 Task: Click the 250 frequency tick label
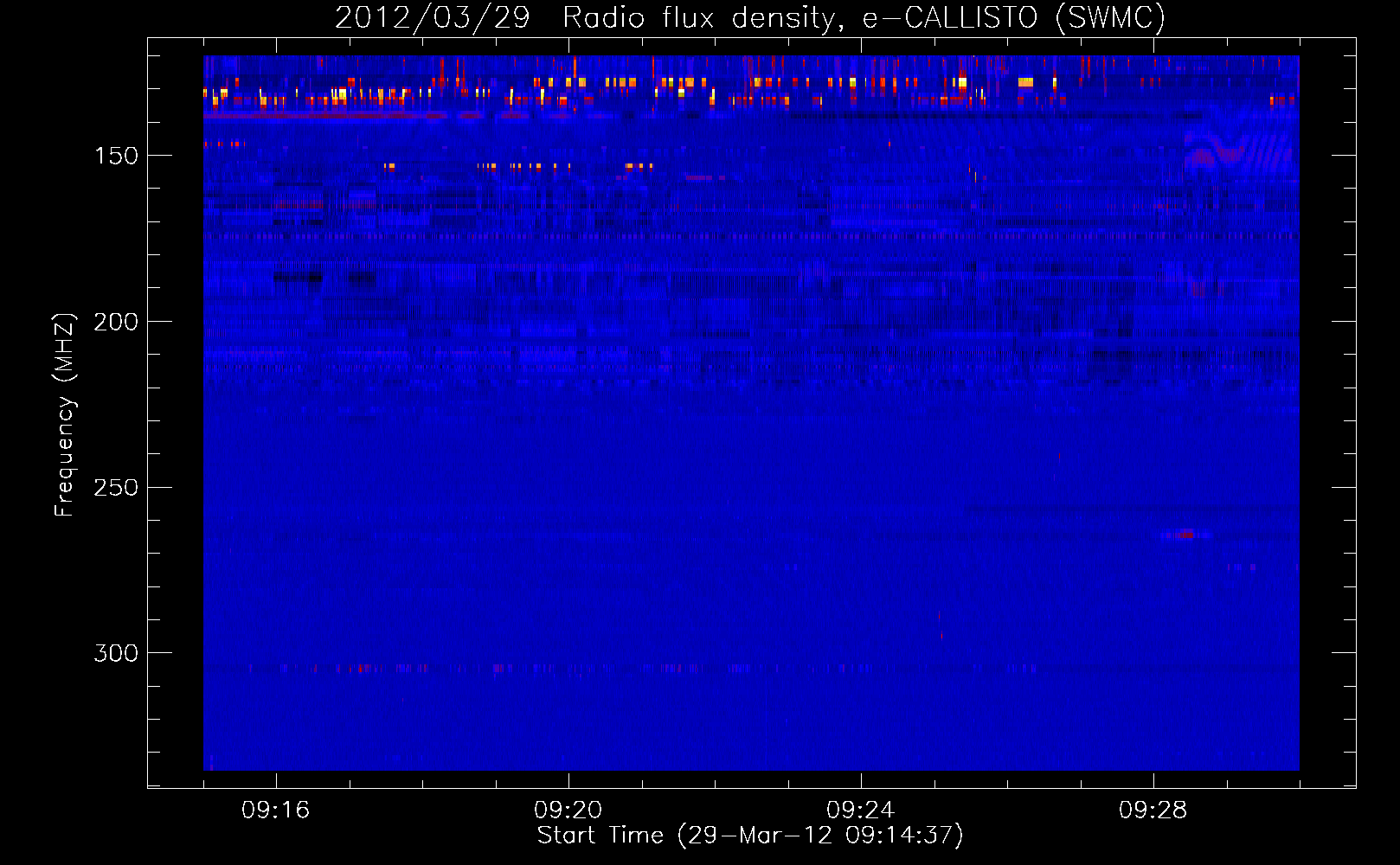[116, 488]
